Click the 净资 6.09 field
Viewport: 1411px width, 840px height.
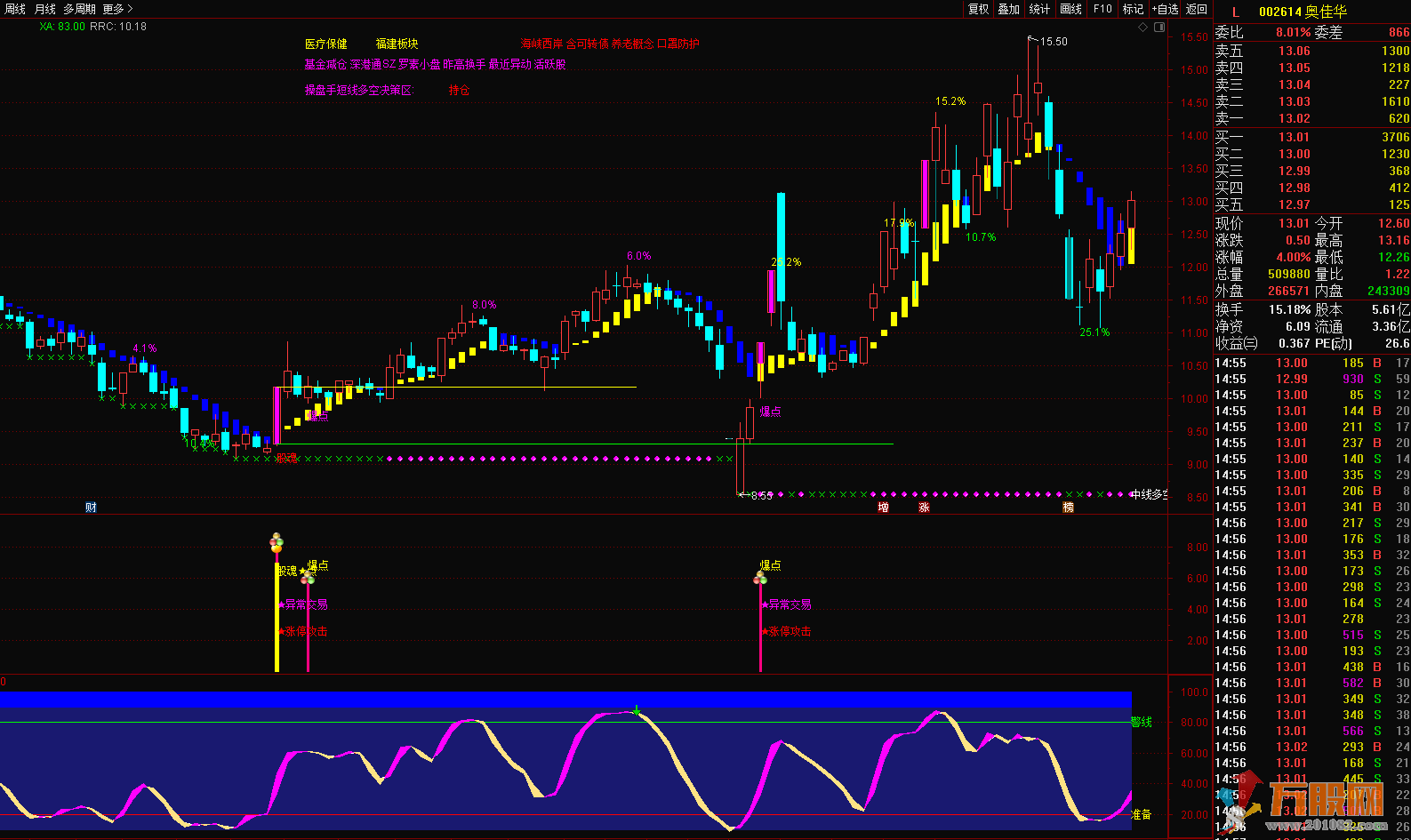click(1263, 326)
